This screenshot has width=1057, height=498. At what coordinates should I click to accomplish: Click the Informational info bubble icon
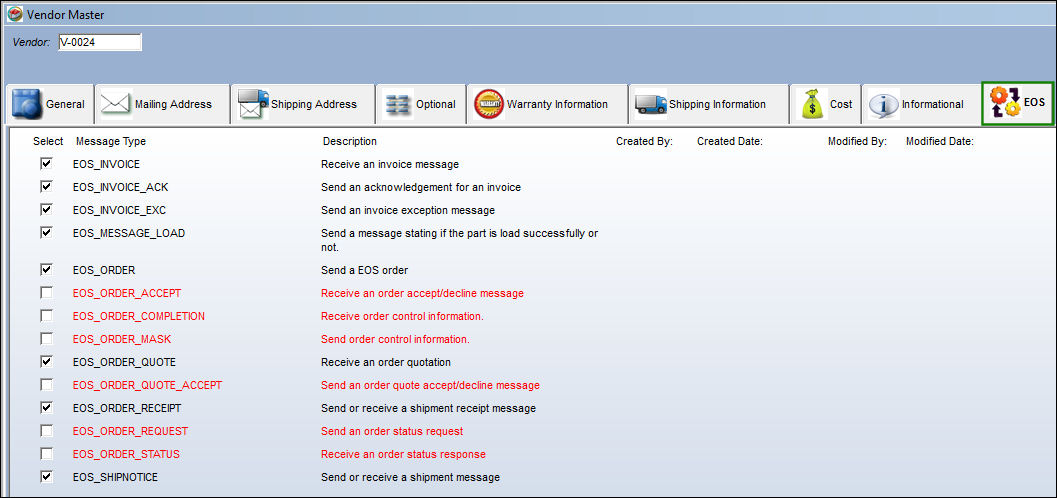pos(884,104)
